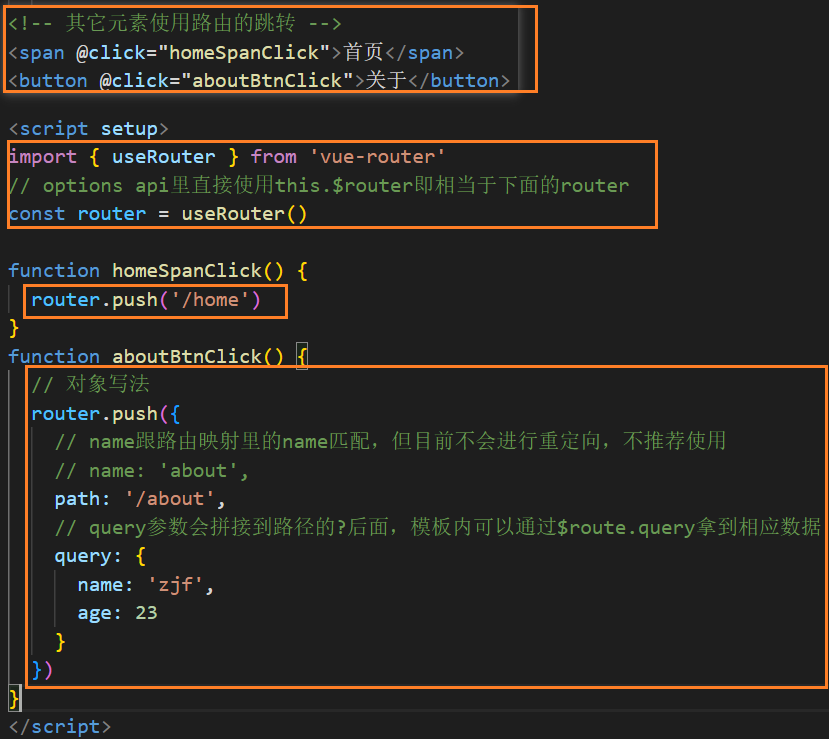Click the from keyword in the import line
The height and width of the screenshot is (739, 829).
(273, 156)
